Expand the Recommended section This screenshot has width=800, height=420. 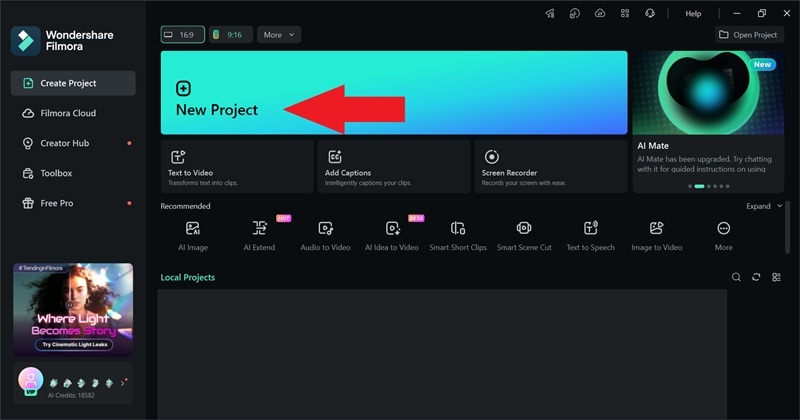[x=764, y=206]
